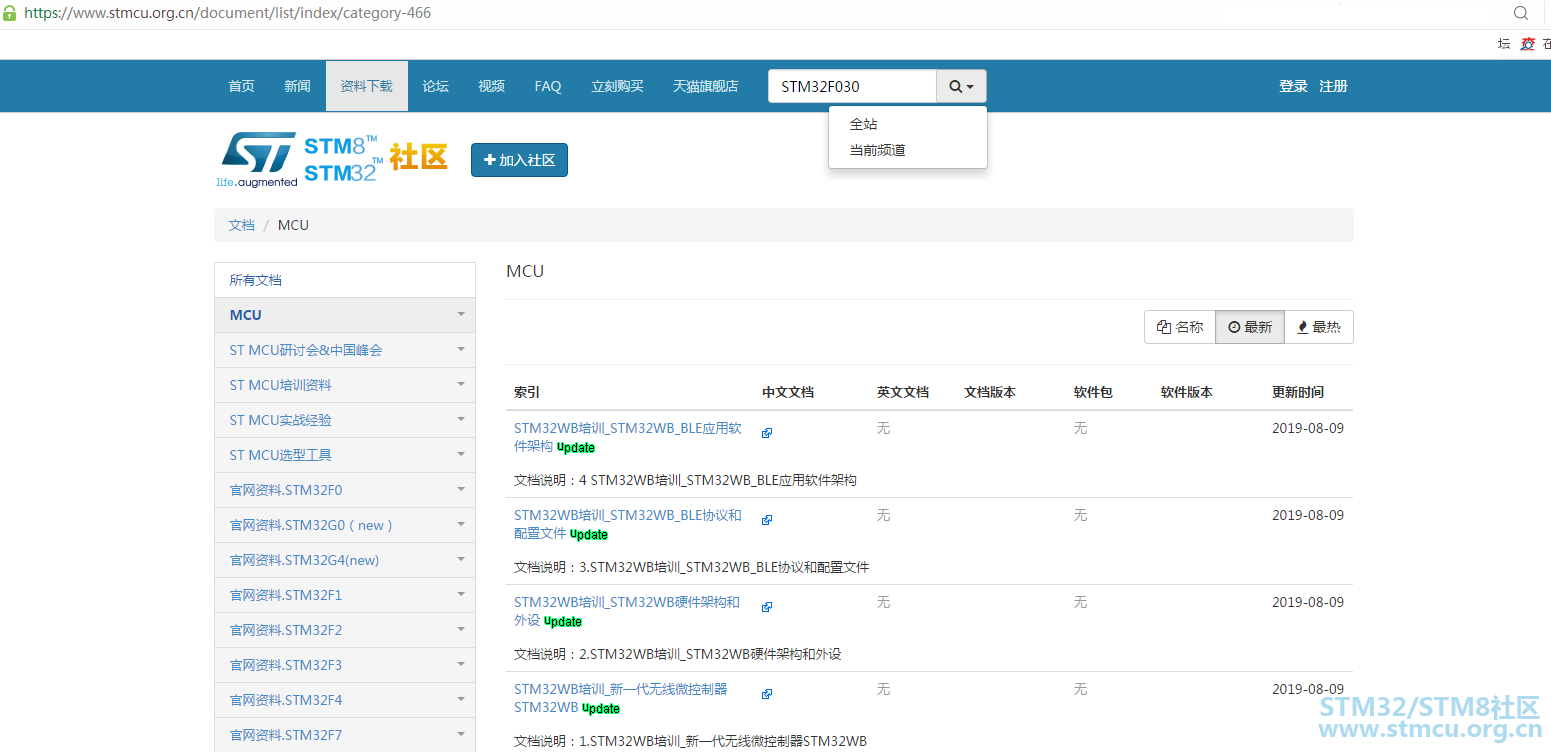Expand ST MCU研讨会&中国峰会 category arrow
Screen dimensions: 1551x752
coord(461,350)
